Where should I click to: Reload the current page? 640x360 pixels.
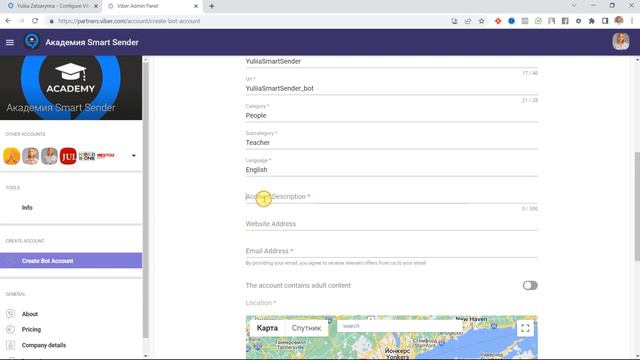(35, 21)
